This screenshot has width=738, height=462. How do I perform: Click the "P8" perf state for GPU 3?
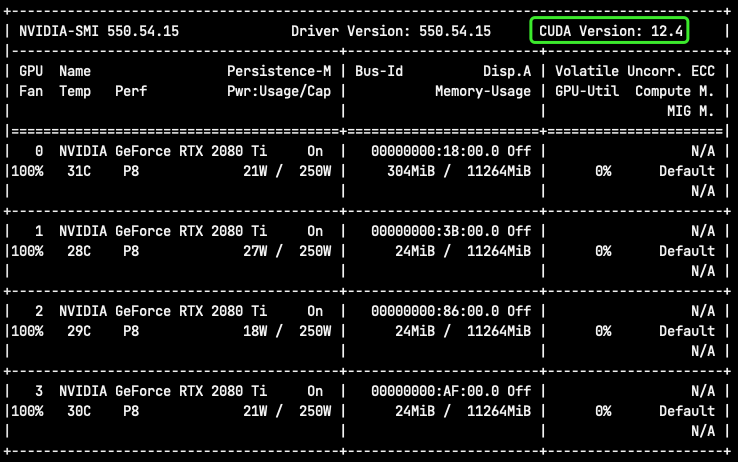(x=131, y=411)
